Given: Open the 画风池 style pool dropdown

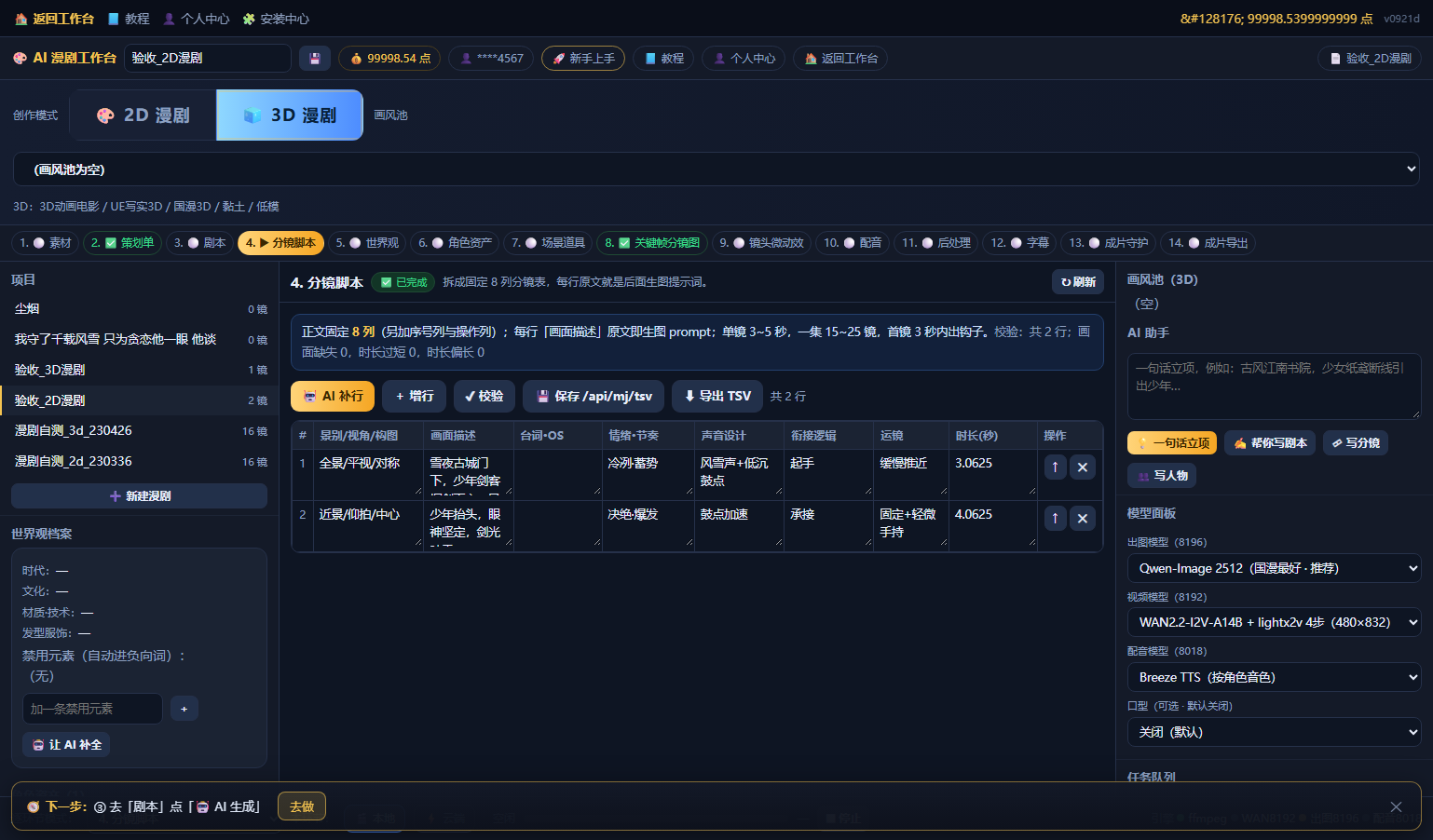Looking at the screenshot, I should pyautogui.click(x=716, y=169).
